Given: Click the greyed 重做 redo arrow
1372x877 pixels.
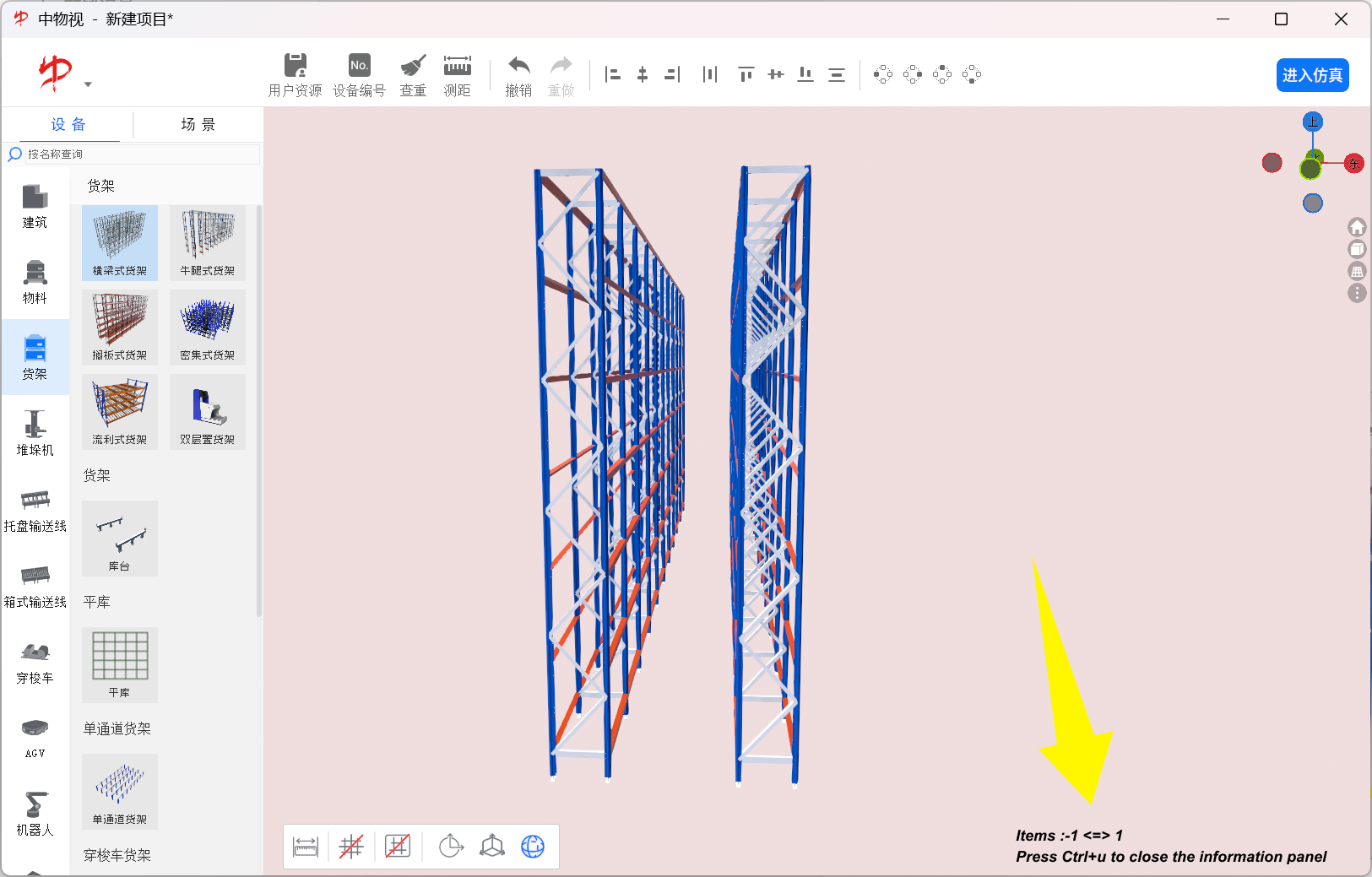Looking at the screenshot, I should [x=561, y=75].
